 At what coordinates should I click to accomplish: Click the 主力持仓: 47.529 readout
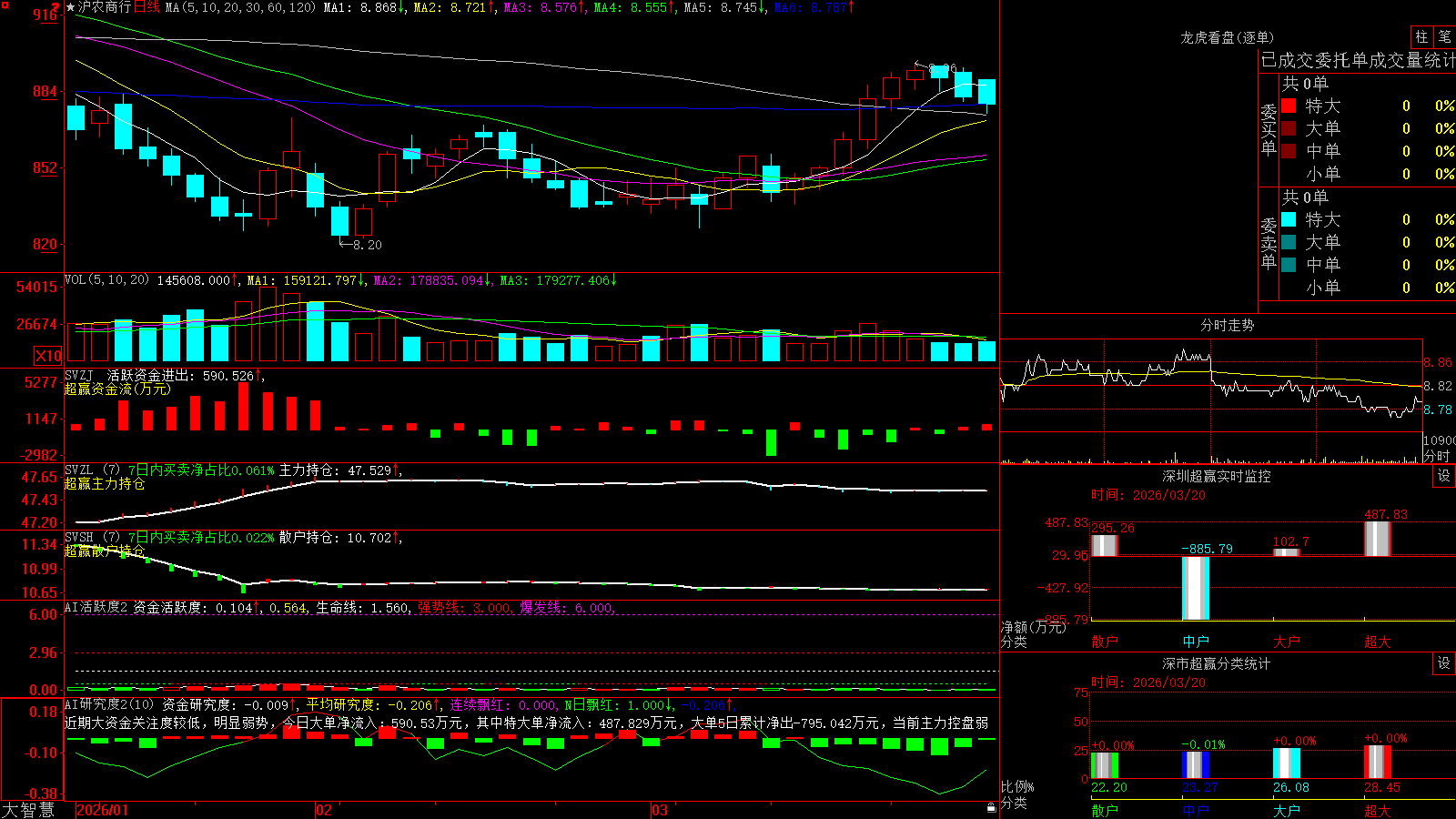point(340,470)
